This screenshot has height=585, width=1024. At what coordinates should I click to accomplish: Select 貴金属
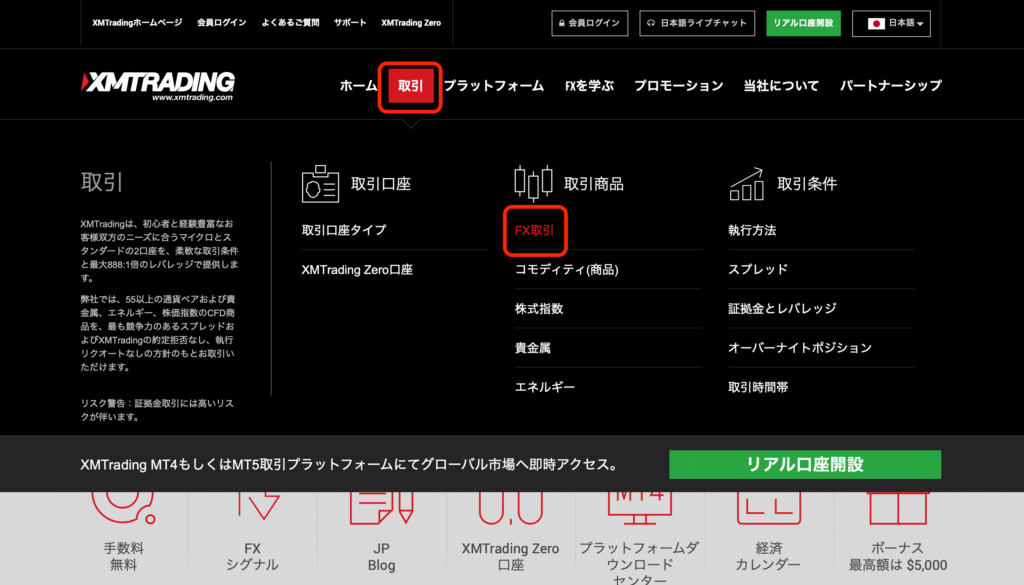(533, 347)
